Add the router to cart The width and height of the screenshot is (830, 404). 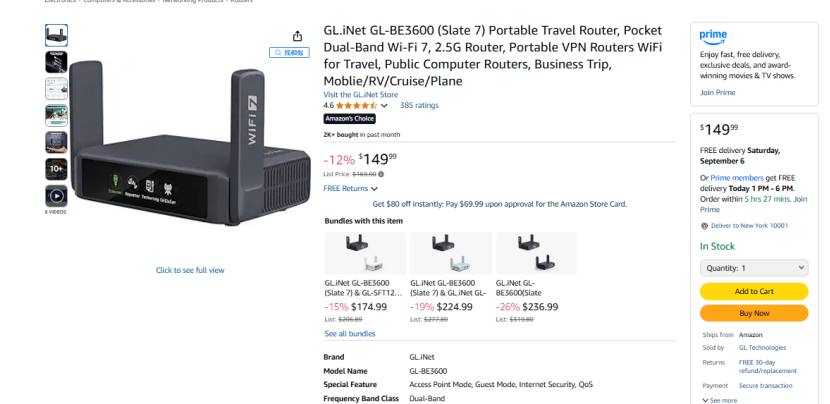(x=754, y=291)
